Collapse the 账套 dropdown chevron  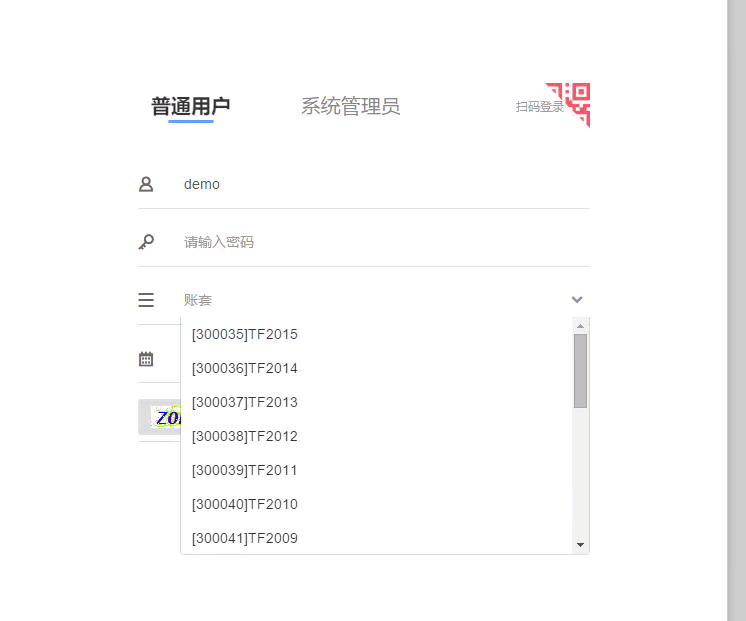point(577,300)
